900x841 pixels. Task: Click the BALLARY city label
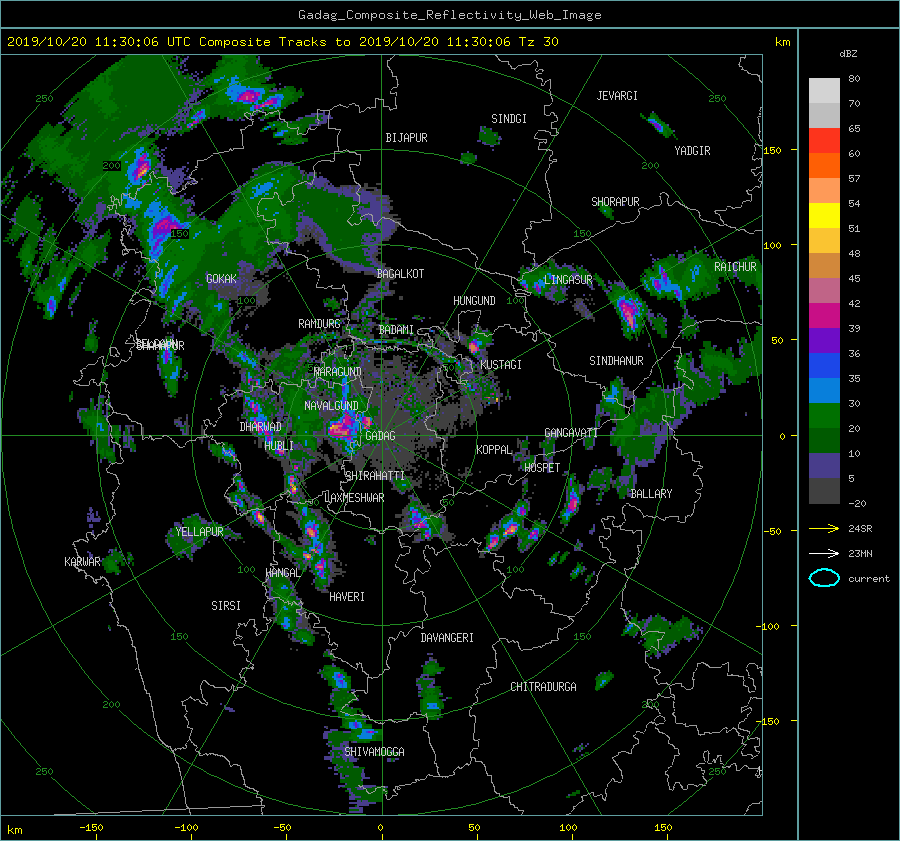(651, 494)
